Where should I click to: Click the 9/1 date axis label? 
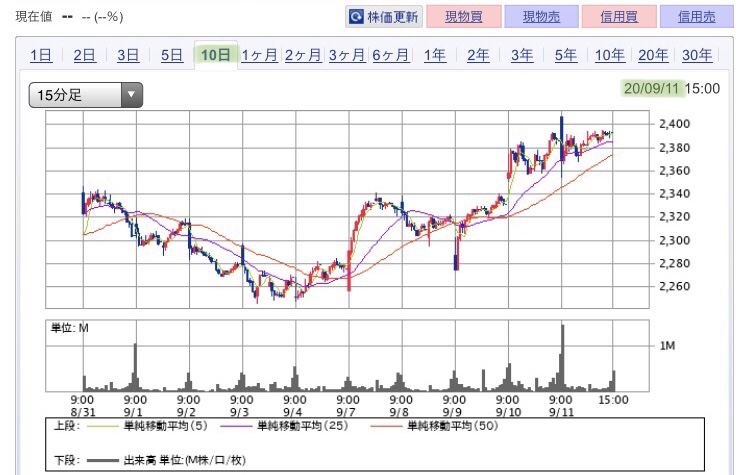click(x=133, y=412)
